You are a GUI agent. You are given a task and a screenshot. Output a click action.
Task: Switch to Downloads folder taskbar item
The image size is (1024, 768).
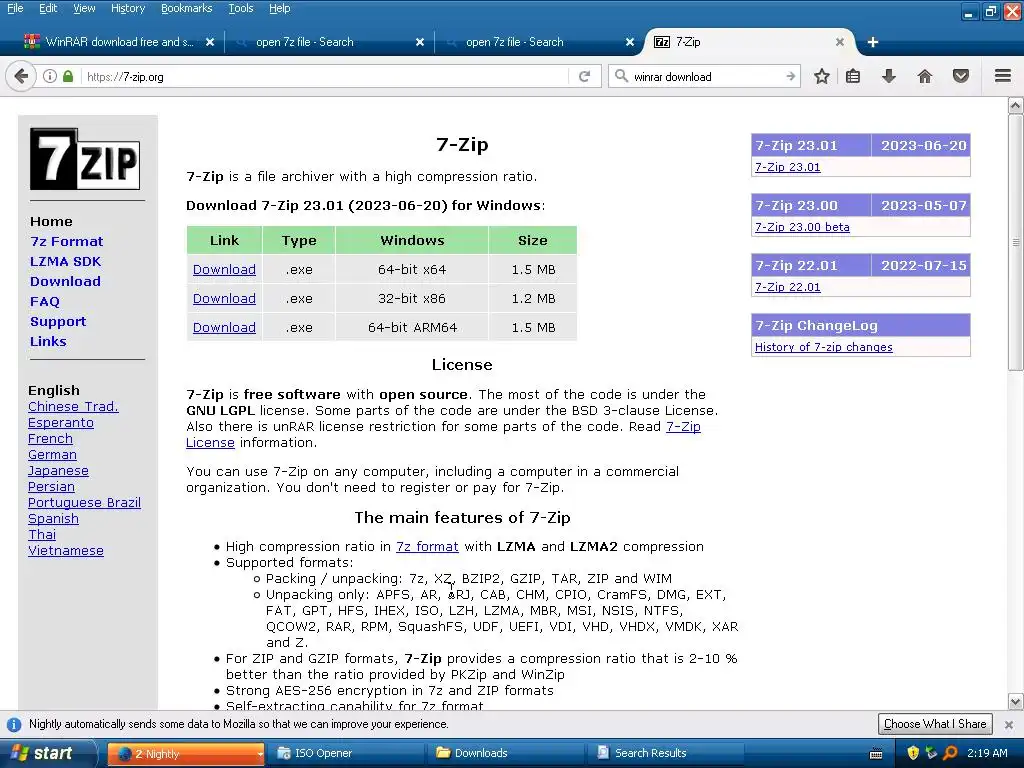[x=506, y=753]
